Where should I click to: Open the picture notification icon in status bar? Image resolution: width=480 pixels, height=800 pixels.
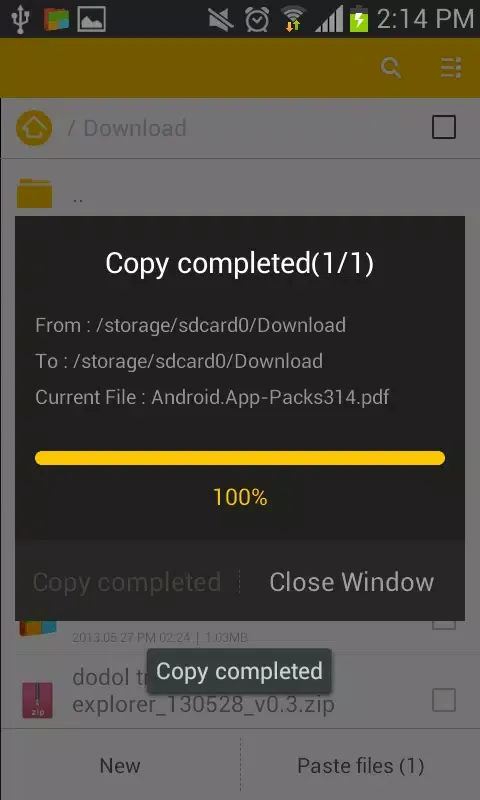[x=91, y=19]
